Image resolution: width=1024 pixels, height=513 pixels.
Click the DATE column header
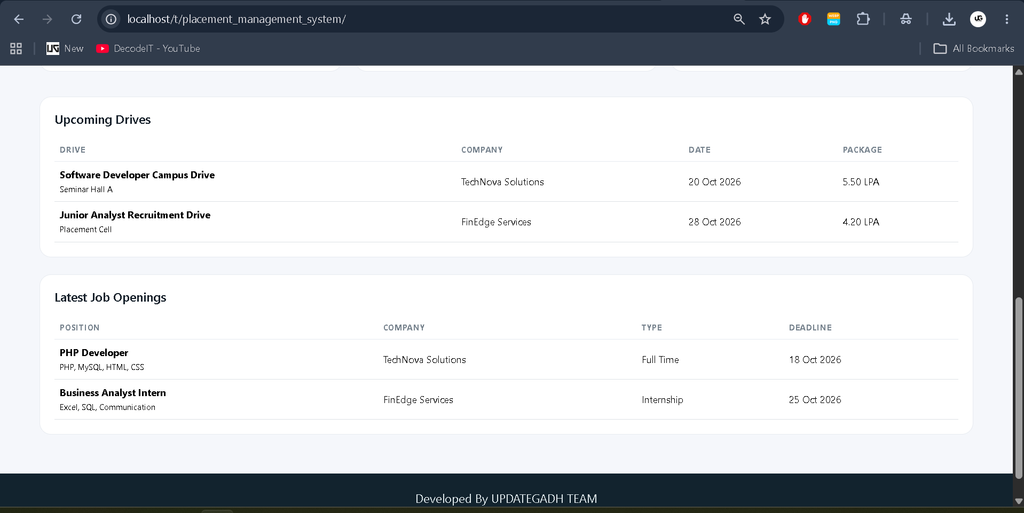click(x=699, y=149)
